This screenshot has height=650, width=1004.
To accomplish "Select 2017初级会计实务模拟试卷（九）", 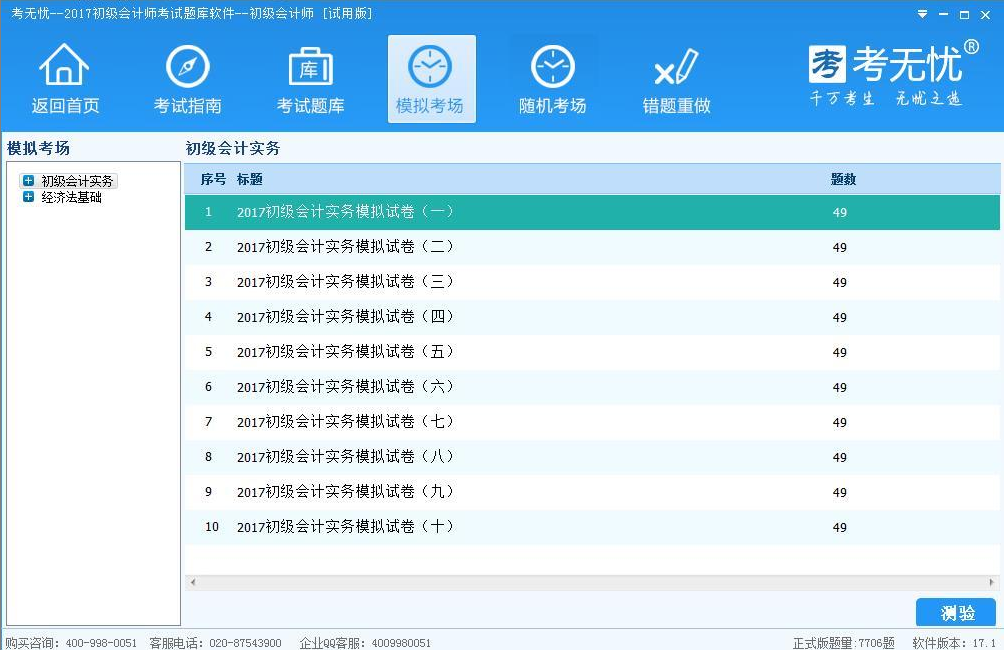I will [x=592, y=492].
